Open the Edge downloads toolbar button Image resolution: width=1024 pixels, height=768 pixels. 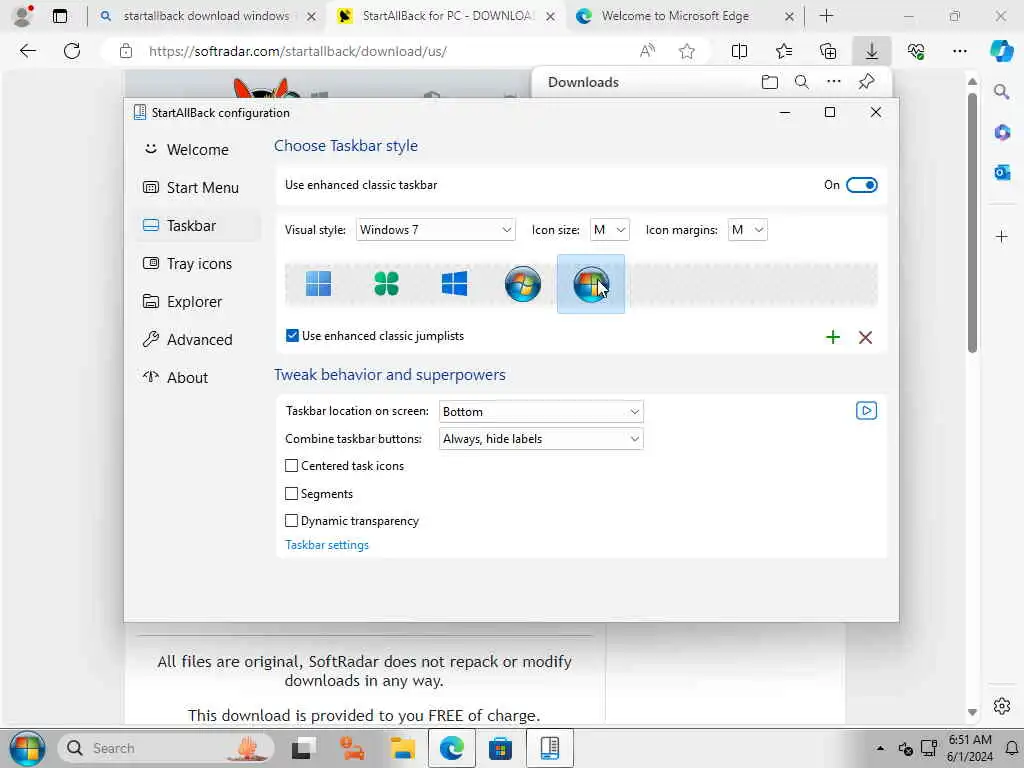point(872,51)
